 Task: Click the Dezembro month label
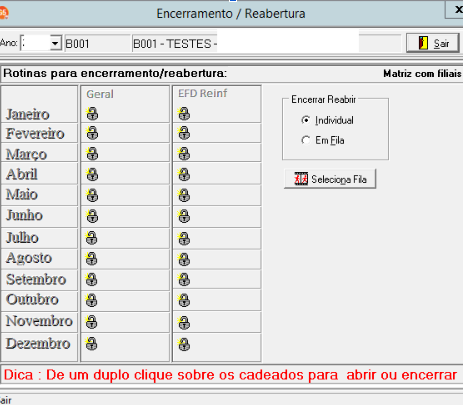(38, 344)
